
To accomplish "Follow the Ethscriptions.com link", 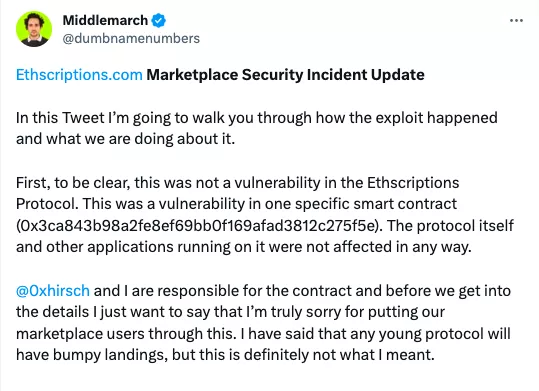I will click(x=79, y=75).
